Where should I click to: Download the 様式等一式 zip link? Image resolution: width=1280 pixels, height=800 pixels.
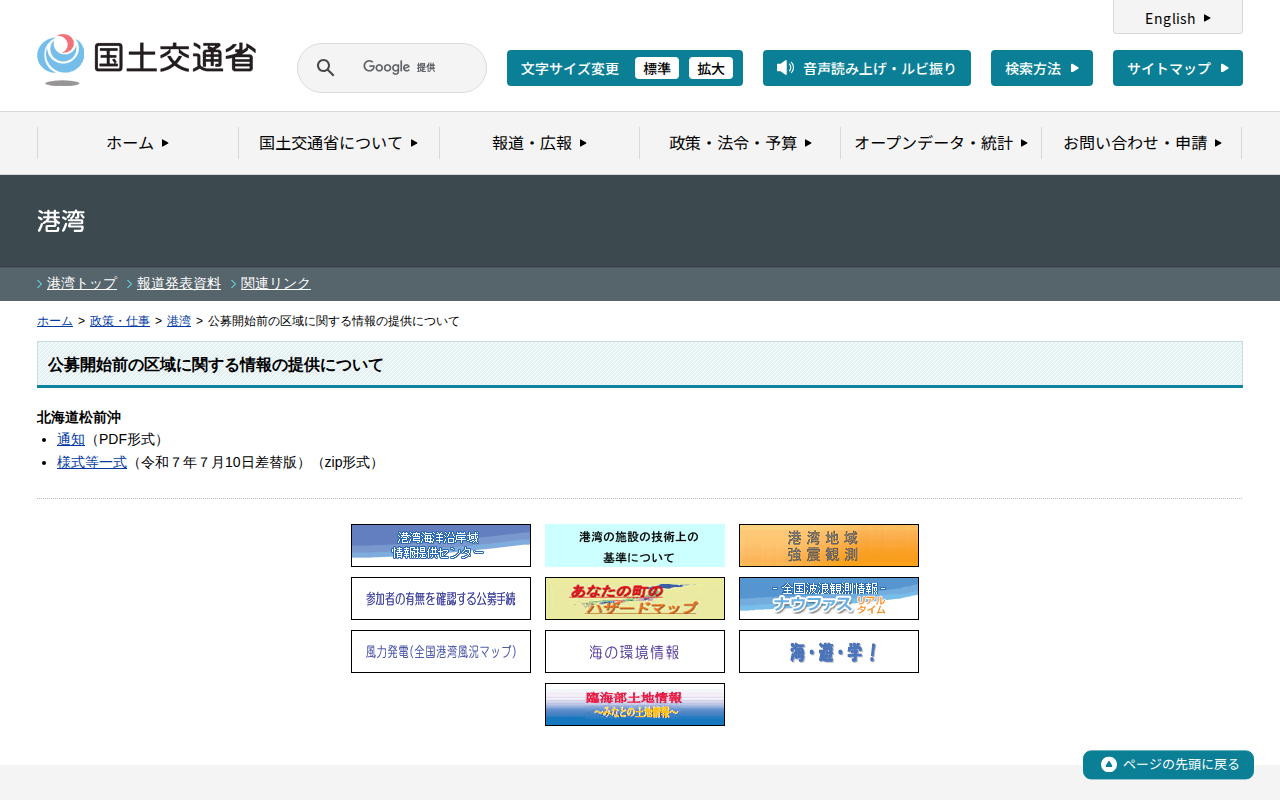pyautogui.click(x=92, y=462)
